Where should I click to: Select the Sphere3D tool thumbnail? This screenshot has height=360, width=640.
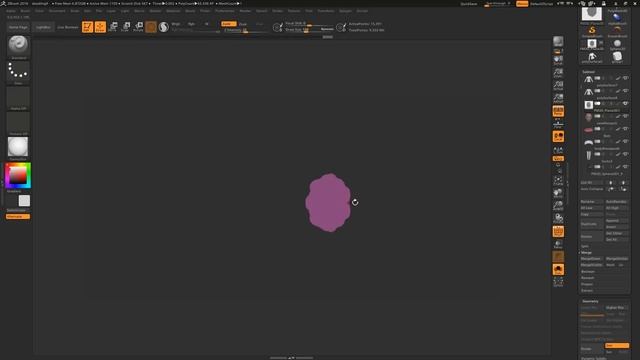[x=617, y=44]
